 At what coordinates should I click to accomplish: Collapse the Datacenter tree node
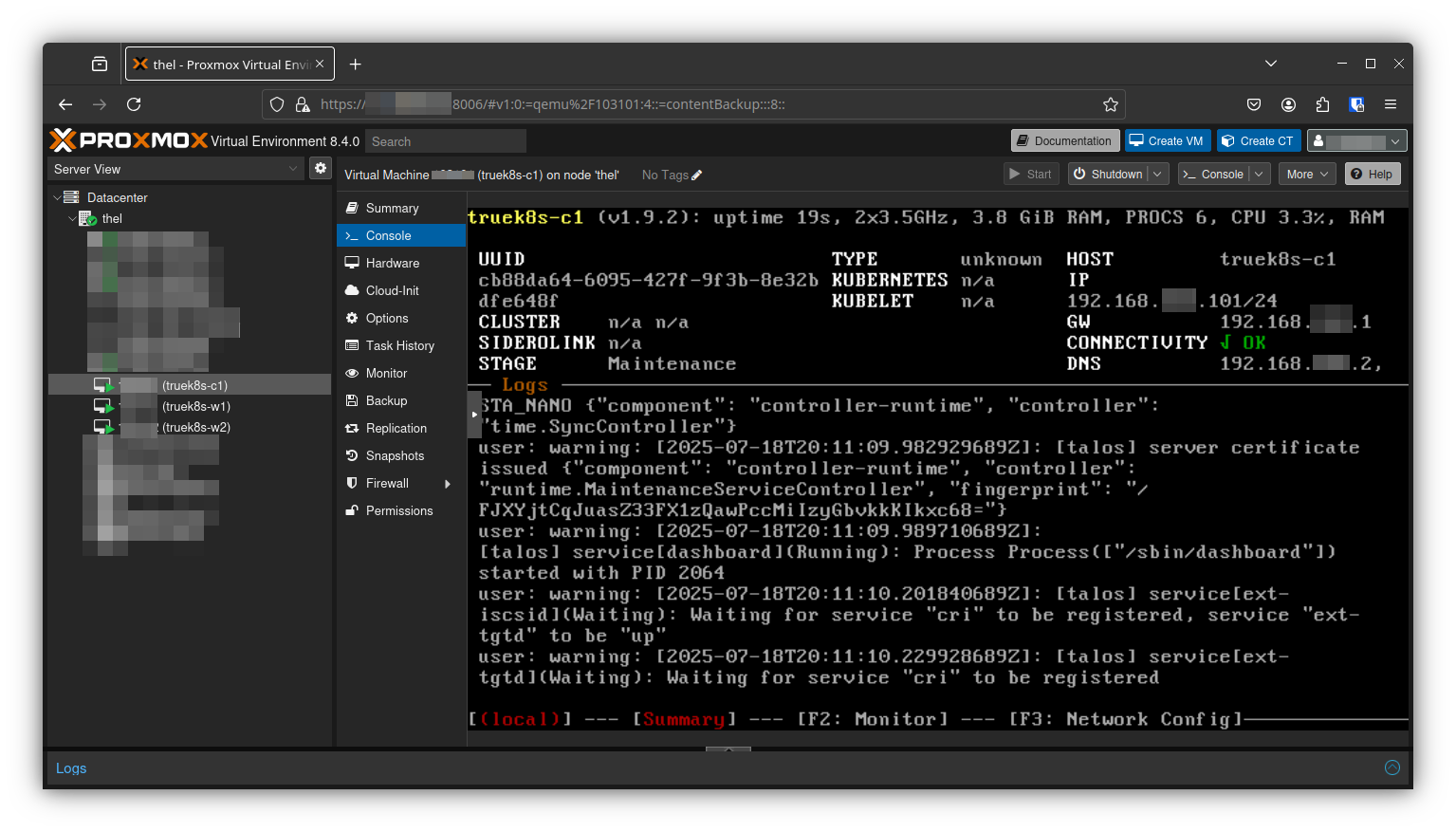pyautogui.click(x=57, y=197)
